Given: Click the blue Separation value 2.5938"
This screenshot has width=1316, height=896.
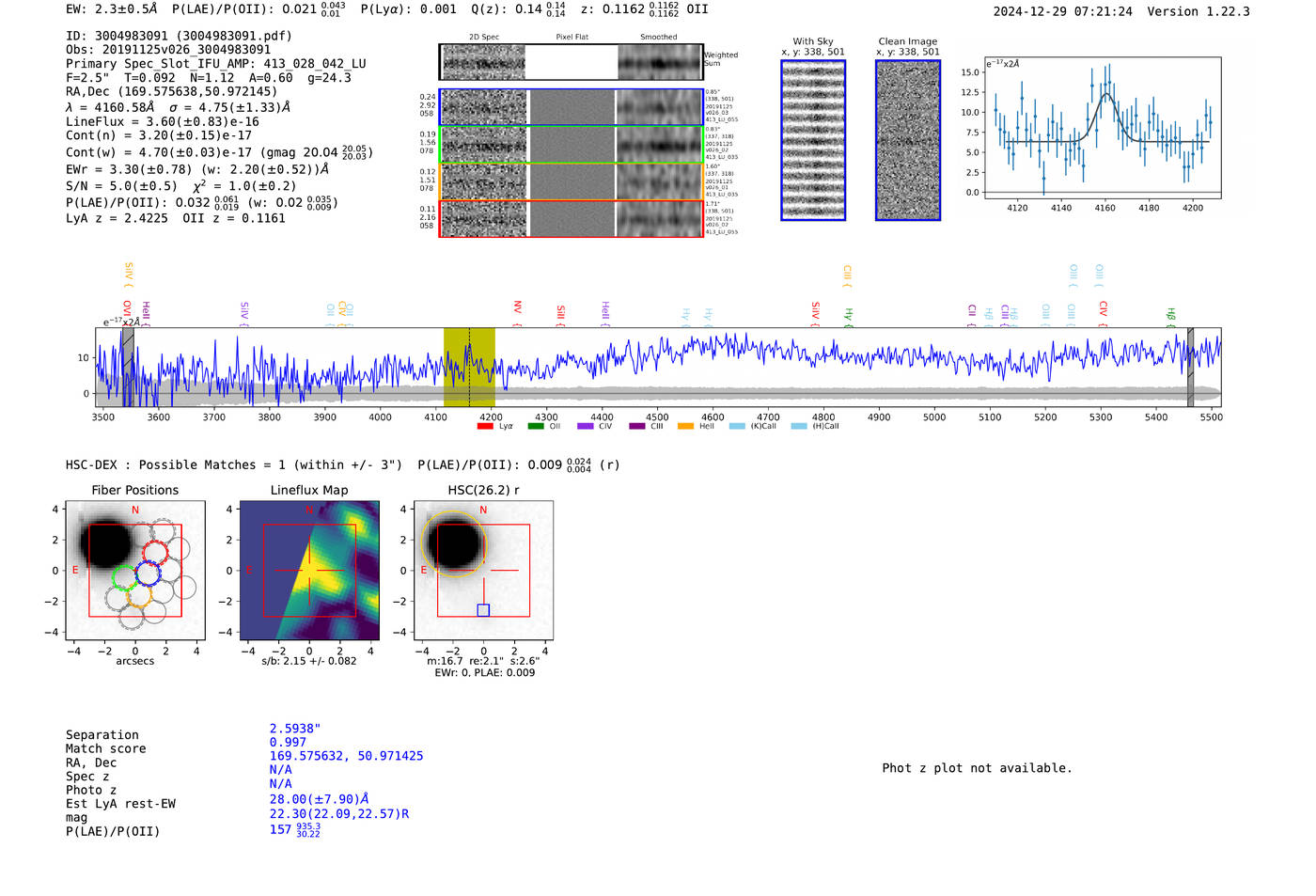Looking at the screenshot, I should (295, 729).
